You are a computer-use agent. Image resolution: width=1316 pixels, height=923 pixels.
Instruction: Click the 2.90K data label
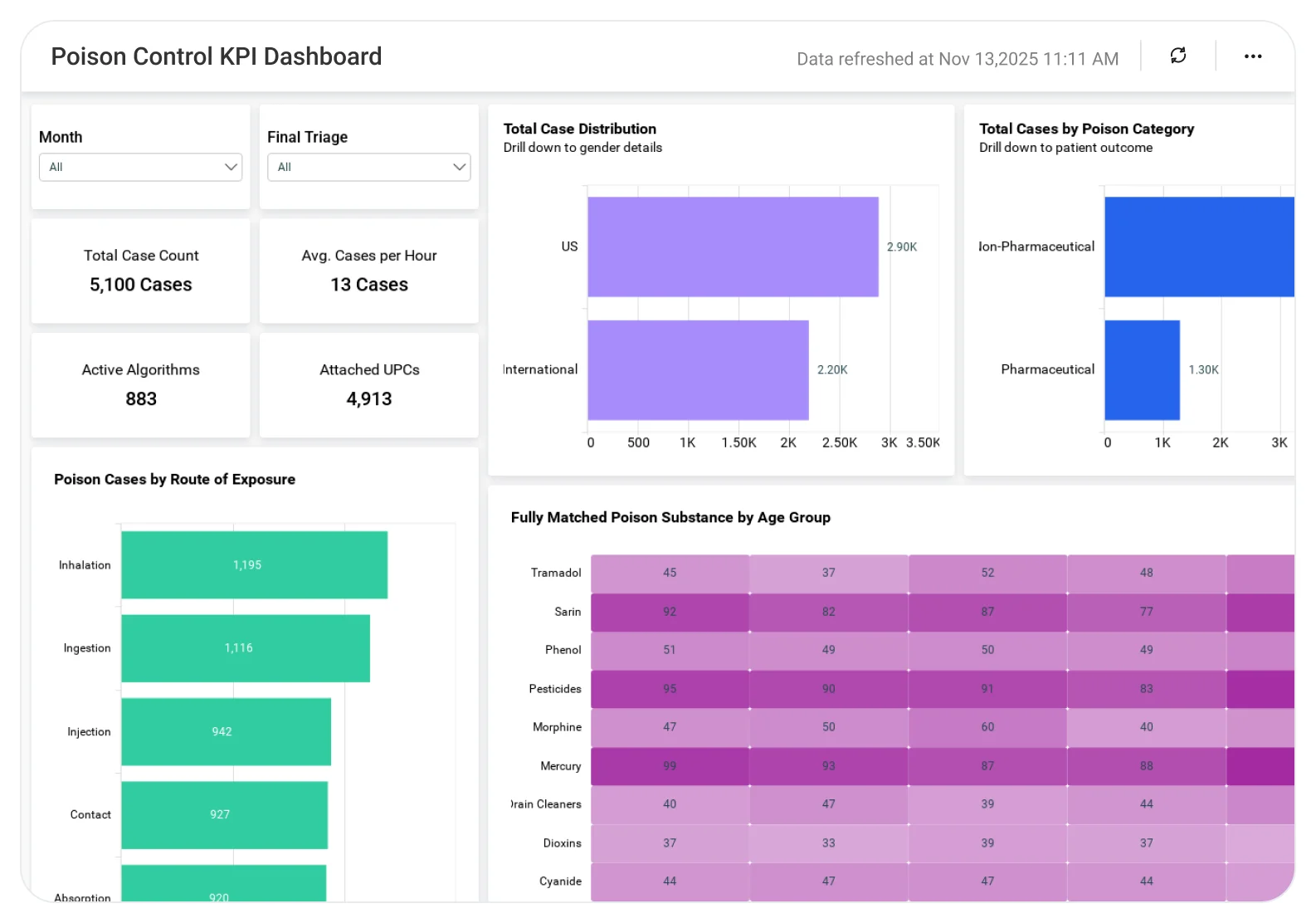click(902, 247)
